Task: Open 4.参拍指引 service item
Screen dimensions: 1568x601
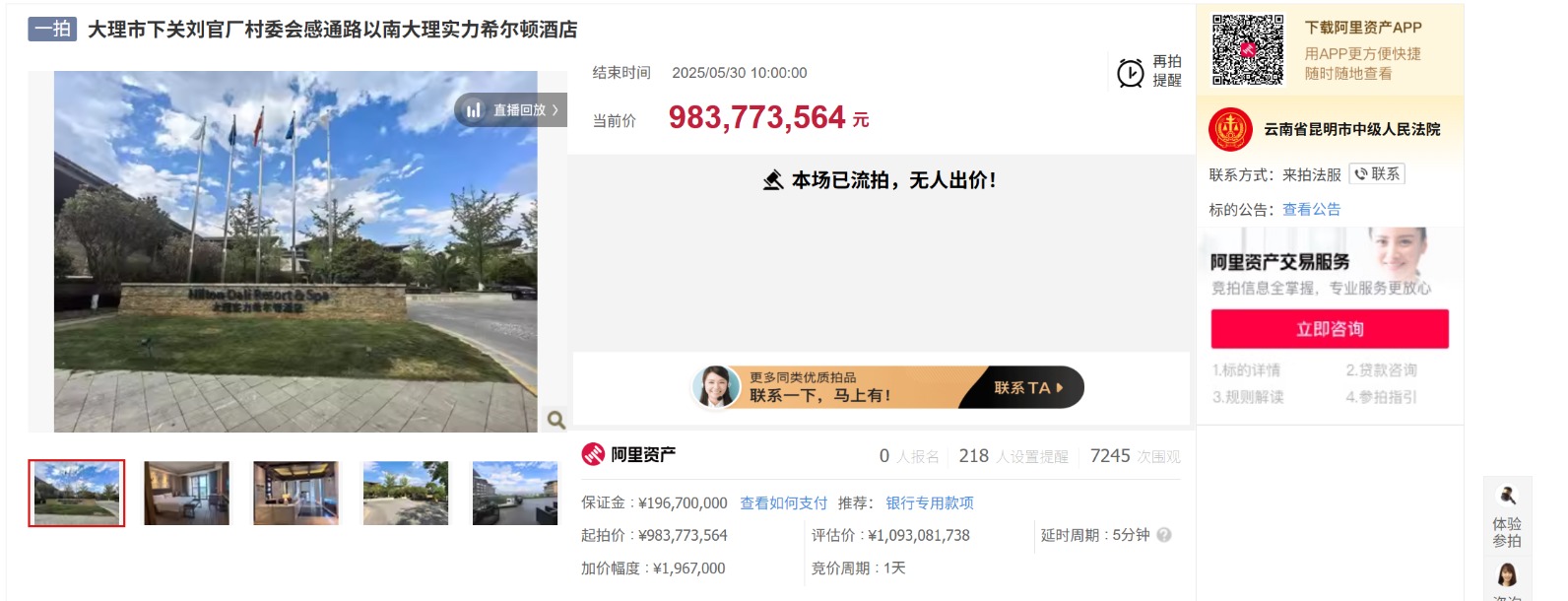Action: tap(1381, 397)
